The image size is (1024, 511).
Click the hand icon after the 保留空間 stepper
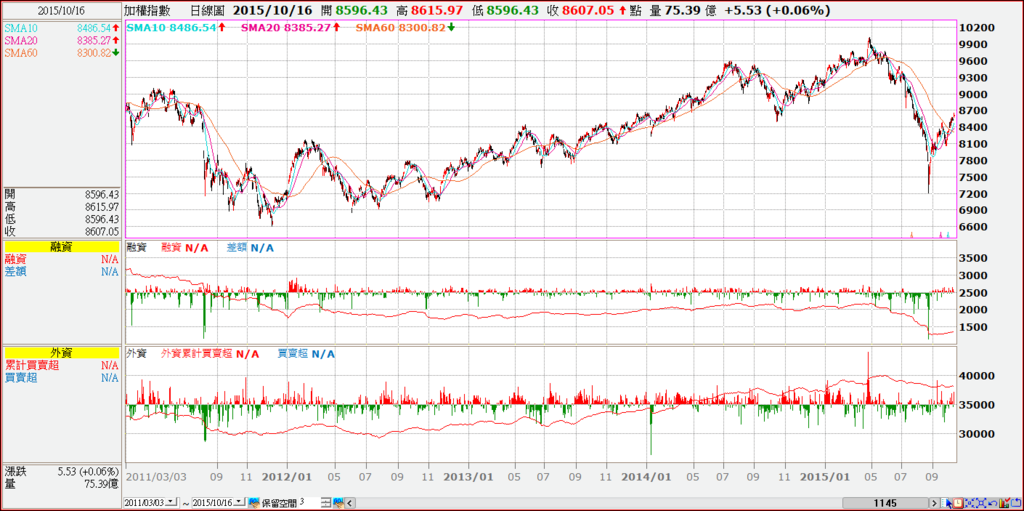click(338, 503)
